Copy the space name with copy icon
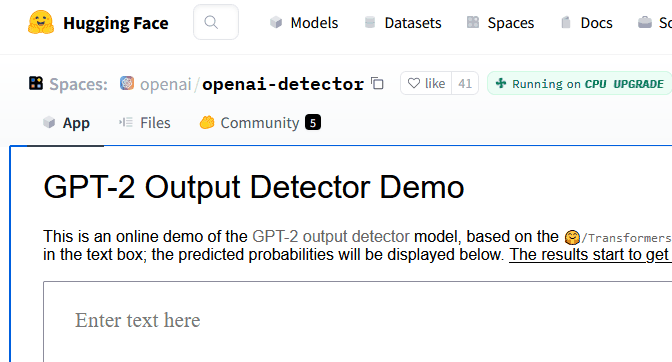The image size is (672, 362). pyautogui.click(x=377, y=84)
